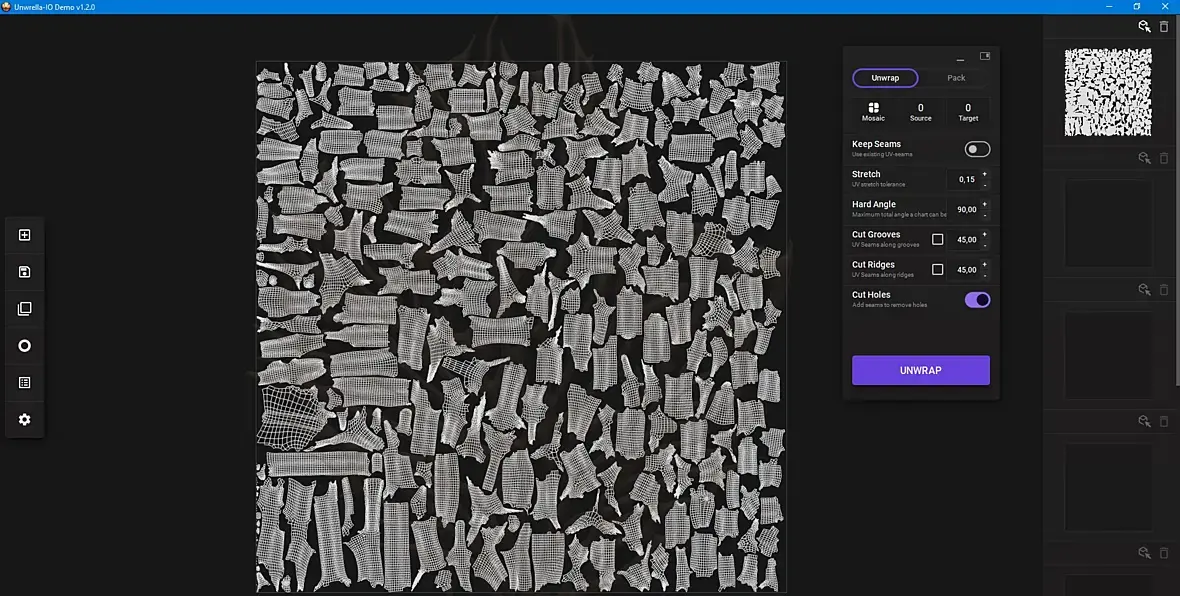The width and height of the screenshot is (1180, 596).
Task: Collapse the panel using the minimize dash
Action: (x=960, y=58)
